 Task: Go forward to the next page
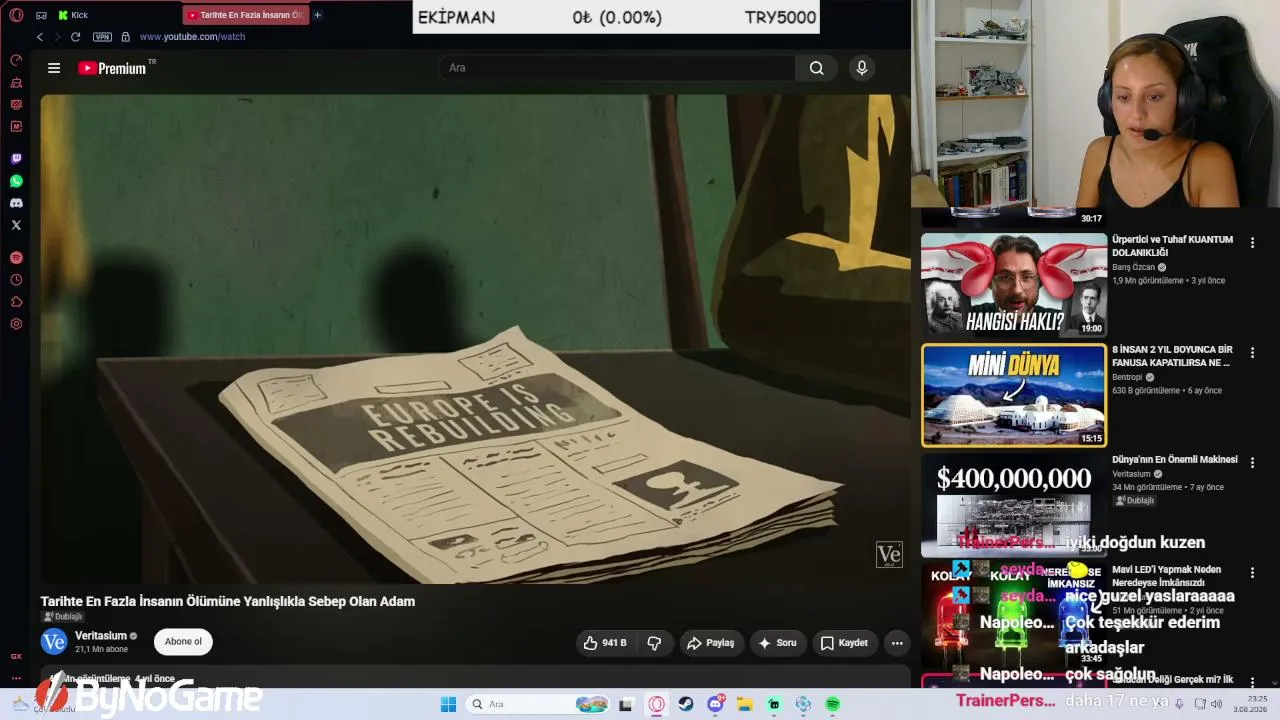[x=57, y=37]
